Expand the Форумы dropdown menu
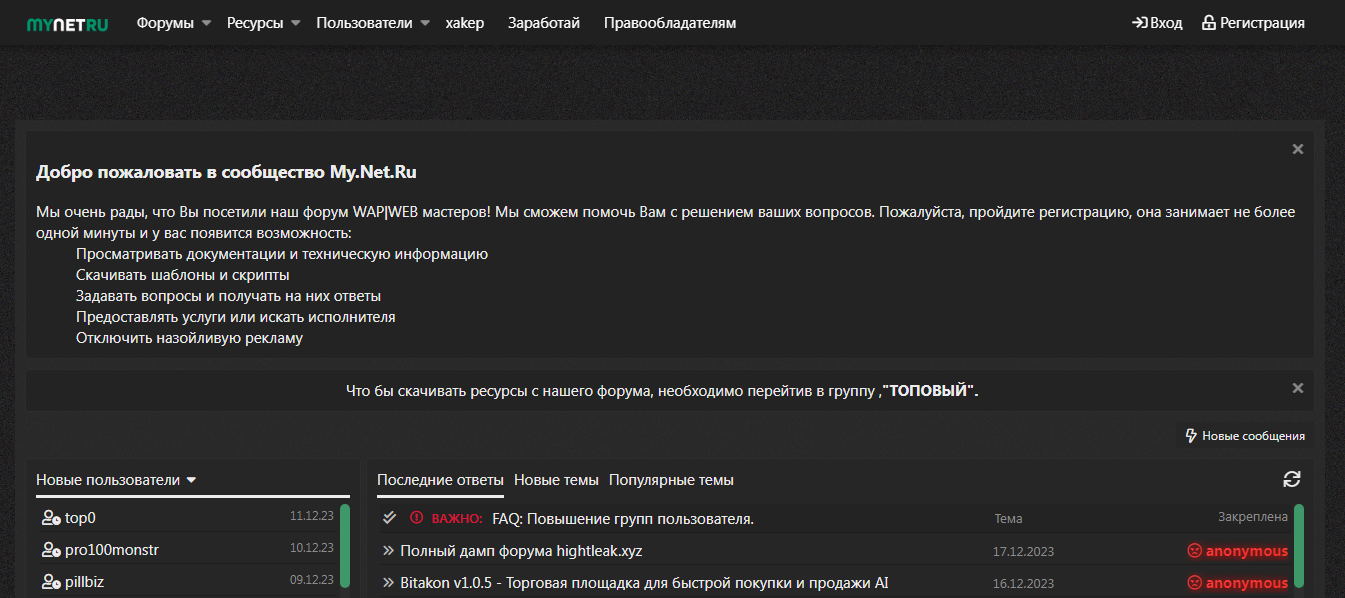This screenshot has width=1345, height=598. (206, 23)
